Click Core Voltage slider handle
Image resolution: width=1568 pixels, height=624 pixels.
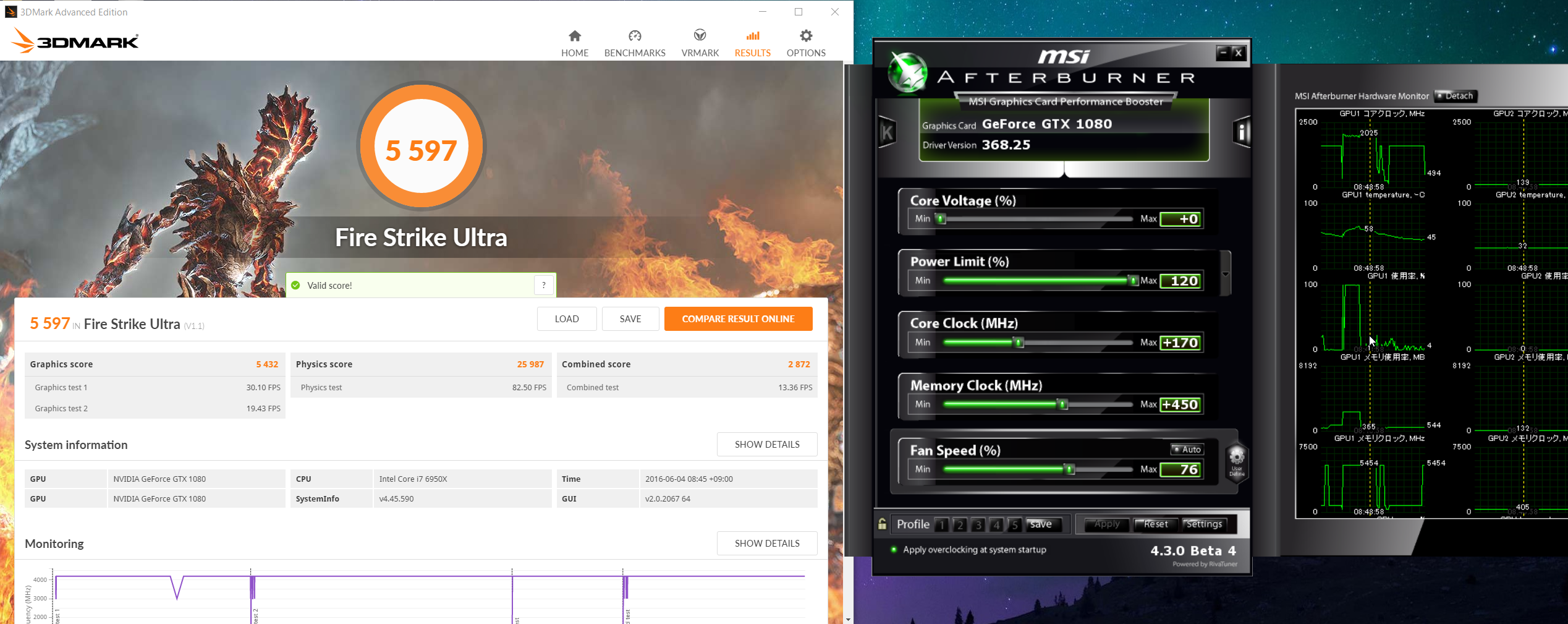(x=940, y=219)
